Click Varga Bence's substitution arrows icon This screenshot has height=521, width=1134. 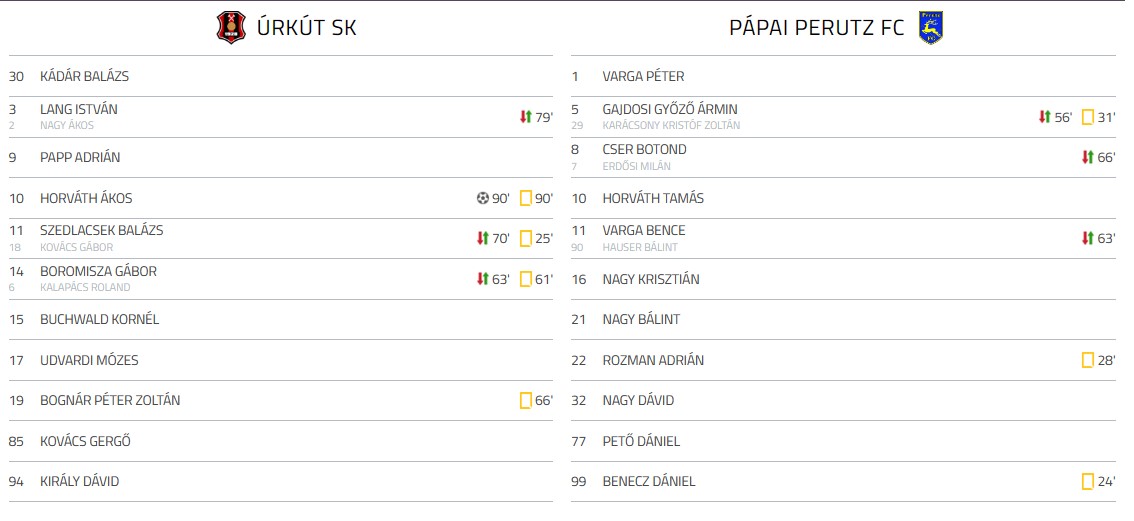point(1087,238)
